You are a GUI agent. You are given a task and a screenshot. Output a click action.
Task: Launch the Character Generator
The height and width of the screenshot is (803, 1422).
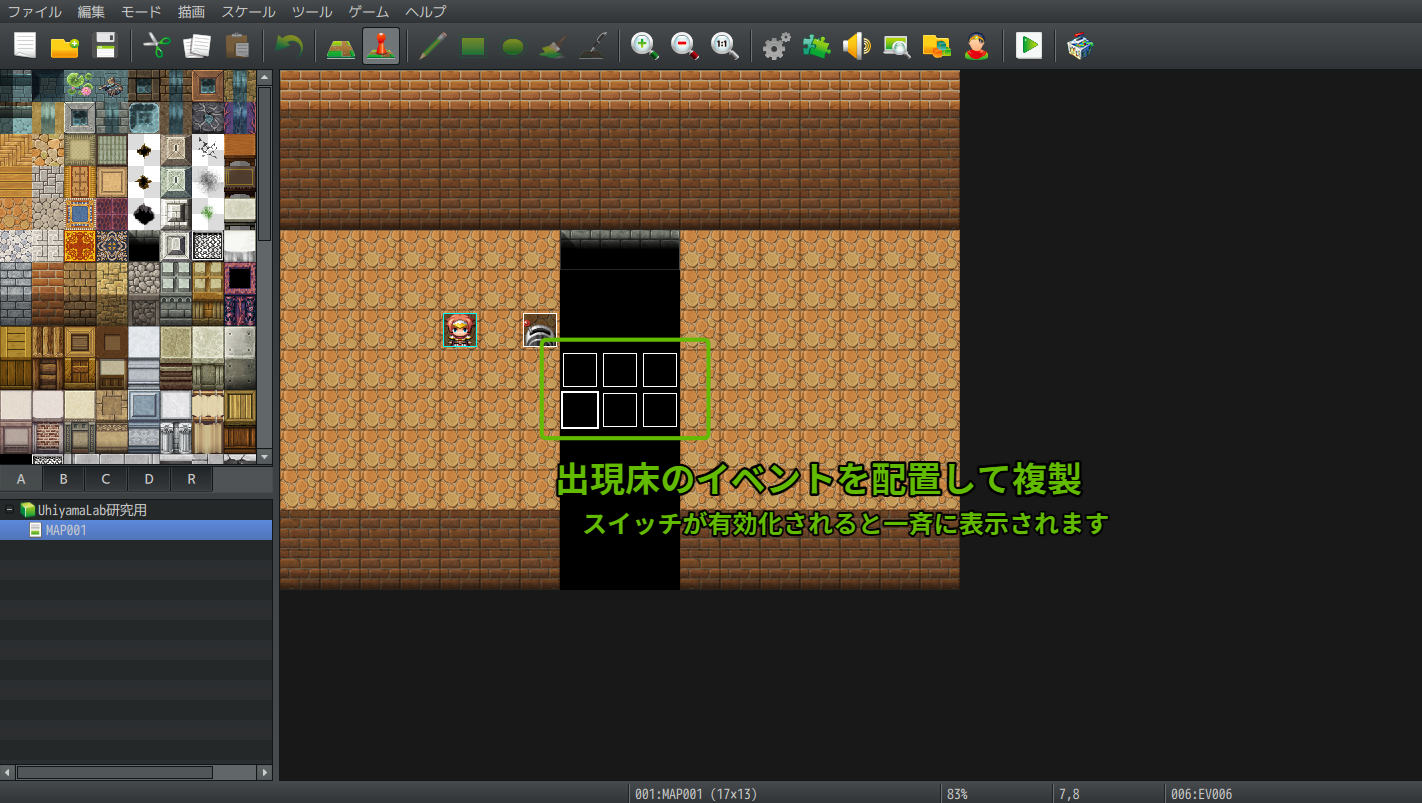coord(976,46)
